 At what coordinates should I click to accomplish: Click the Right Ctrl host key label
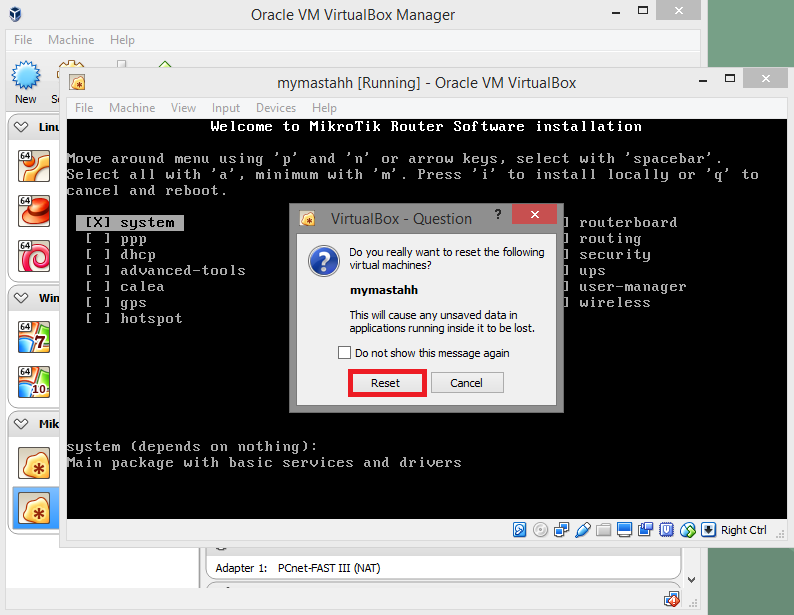743,530
